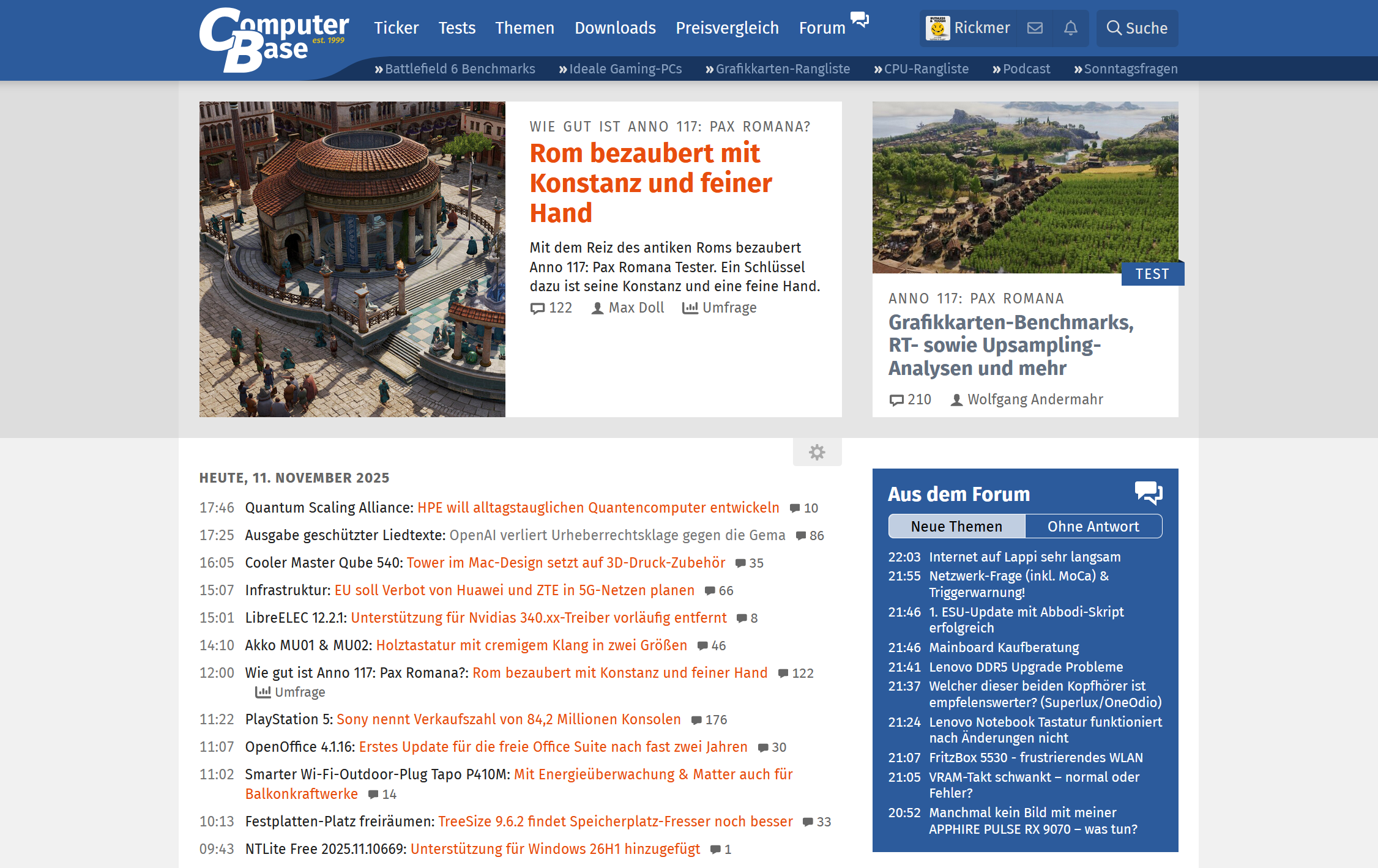1378x868 pixels.
Task: Open the 46 comments on Akko MU01 news
Action: point(712,645)
